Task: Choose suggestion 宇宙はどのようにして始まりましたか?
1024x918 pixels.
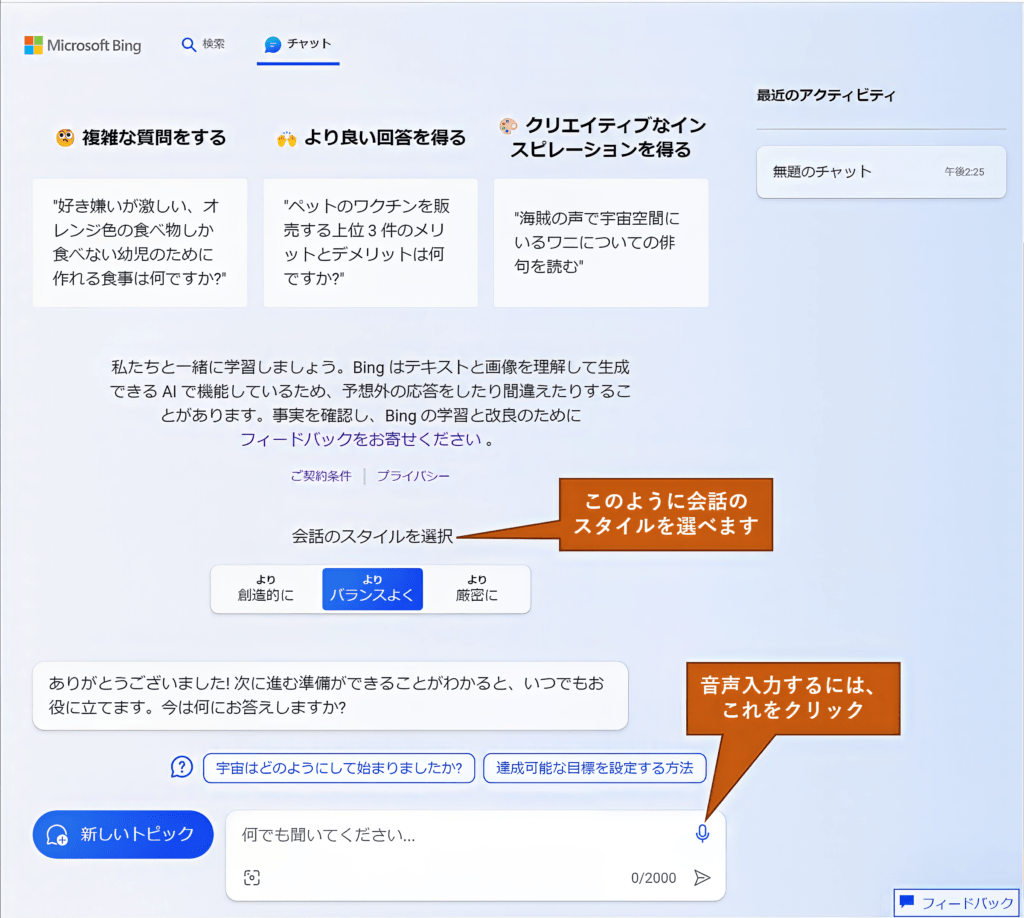Action: tap(338, 768)
